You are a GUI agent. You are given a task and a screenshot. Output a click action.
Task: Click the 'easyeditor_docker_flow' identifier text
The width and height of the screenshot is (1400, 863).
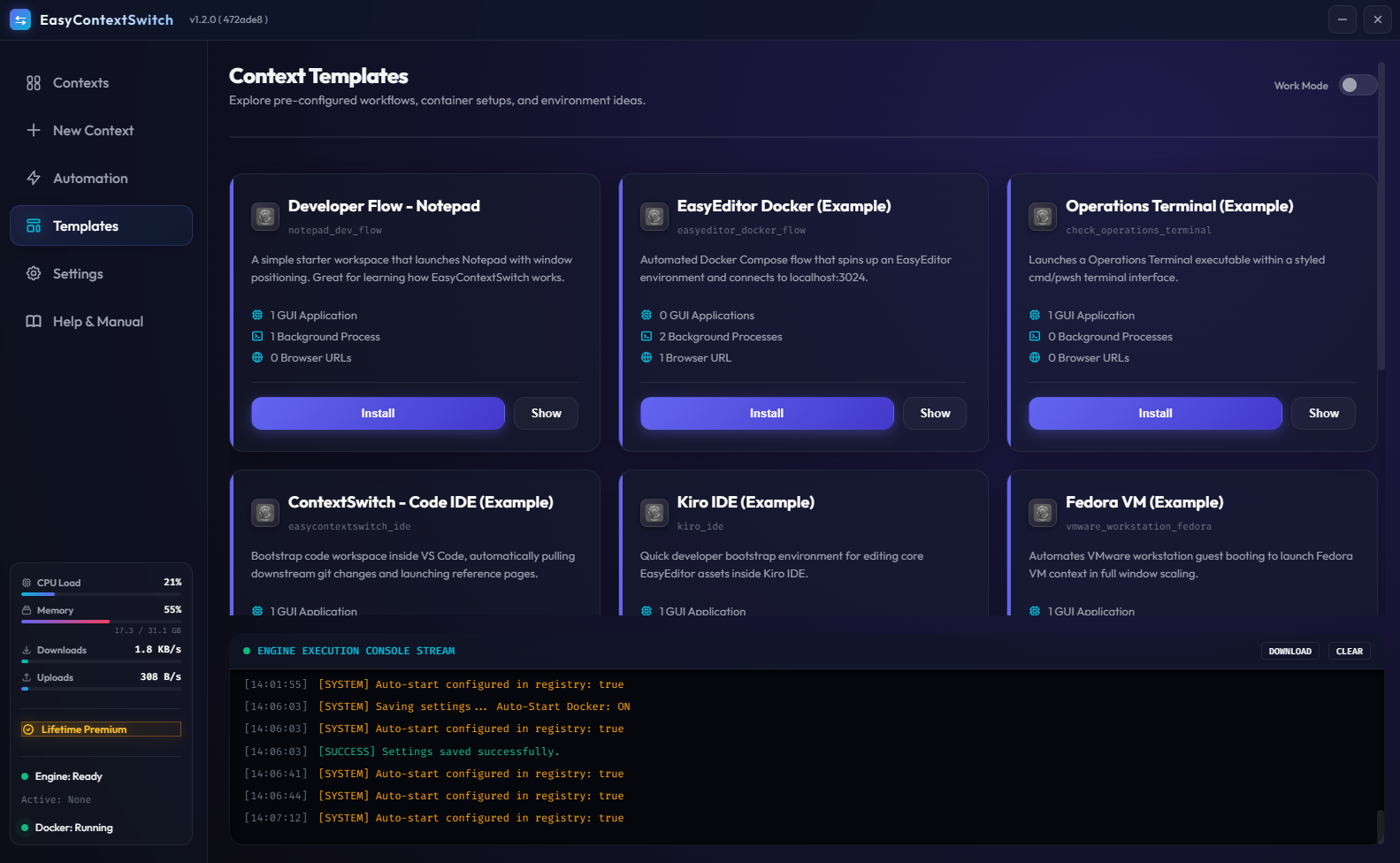tap(742, 231)
